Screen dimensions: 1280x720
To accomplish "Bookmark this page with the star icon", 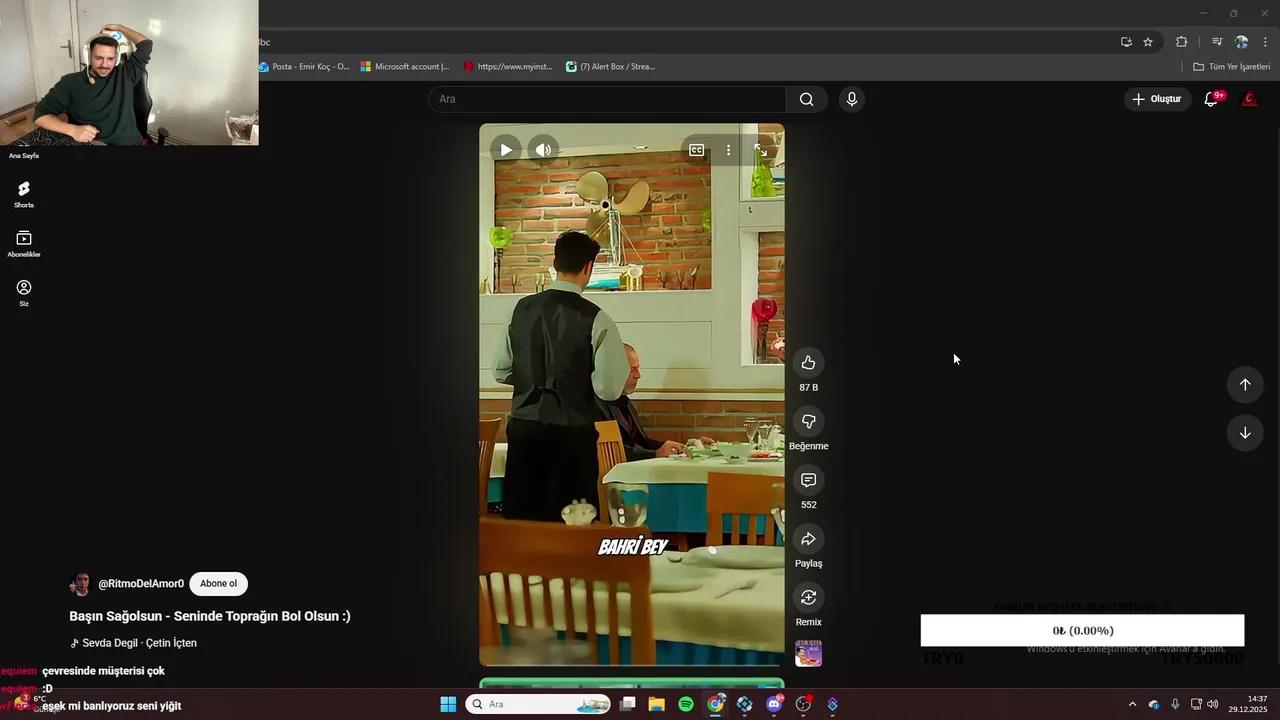I will click(x=1148, y=42).
